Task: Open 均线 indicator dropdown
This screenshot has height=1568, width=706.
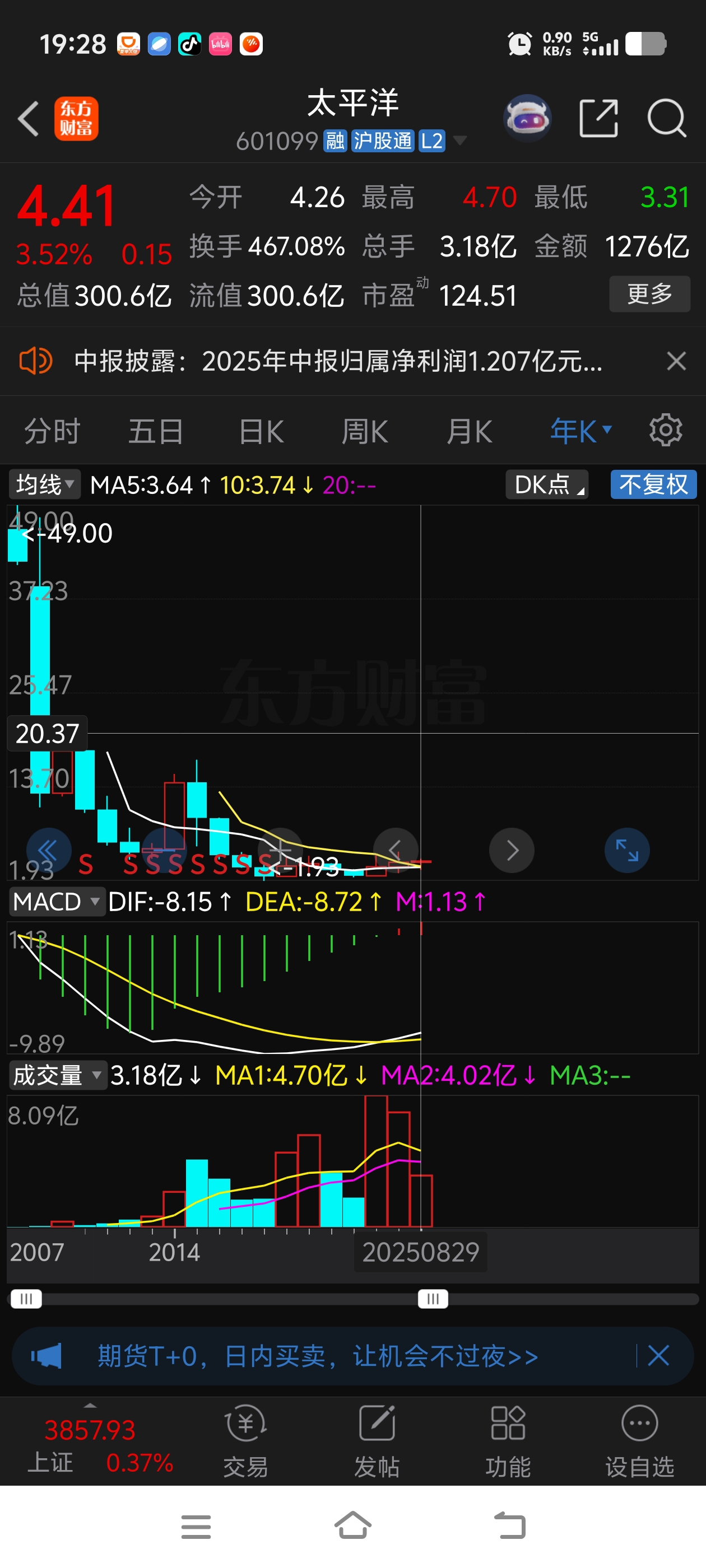Action: pyautogui.click(x=44, y=484)
